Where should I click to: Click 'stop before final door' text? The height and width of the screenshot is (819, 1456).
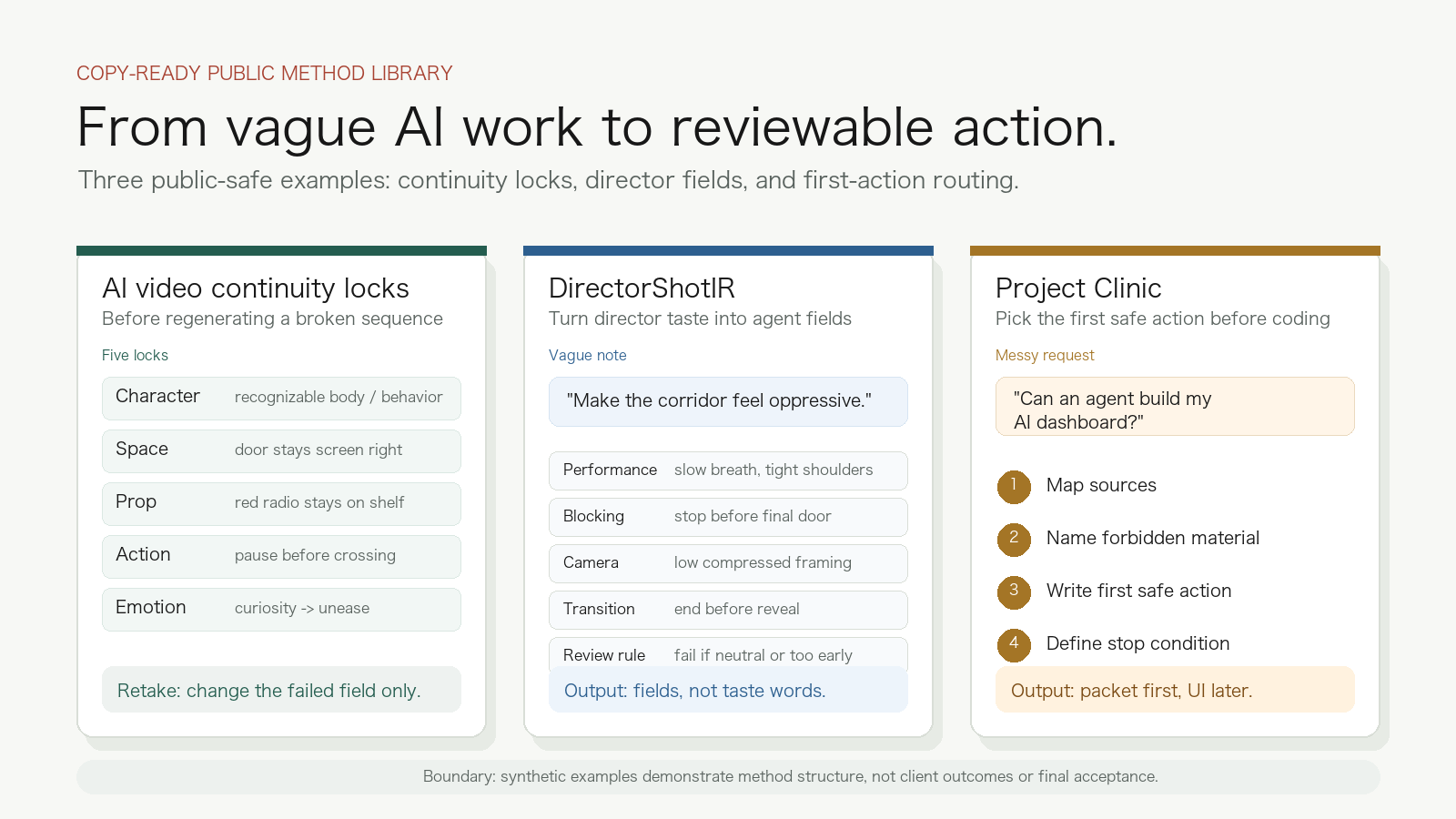[753, 517]
